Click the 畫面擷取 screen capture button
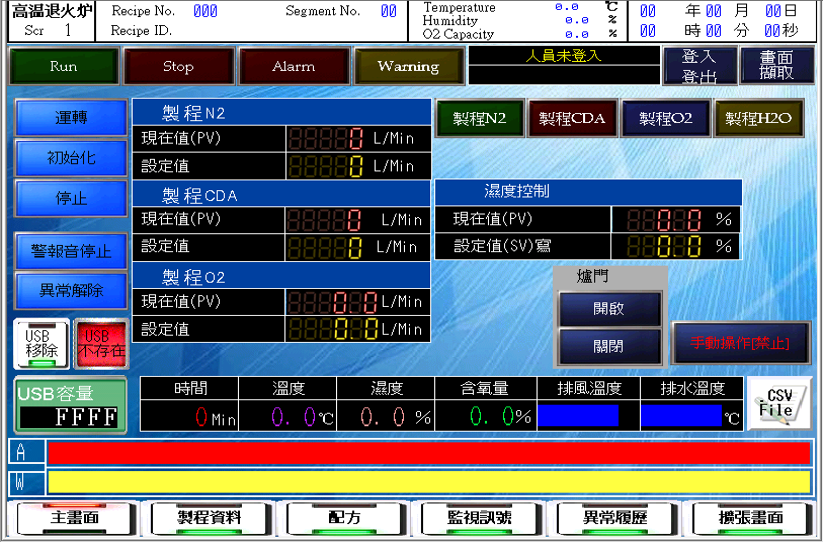This screenshot has height=542, width=823. point(776,66)
